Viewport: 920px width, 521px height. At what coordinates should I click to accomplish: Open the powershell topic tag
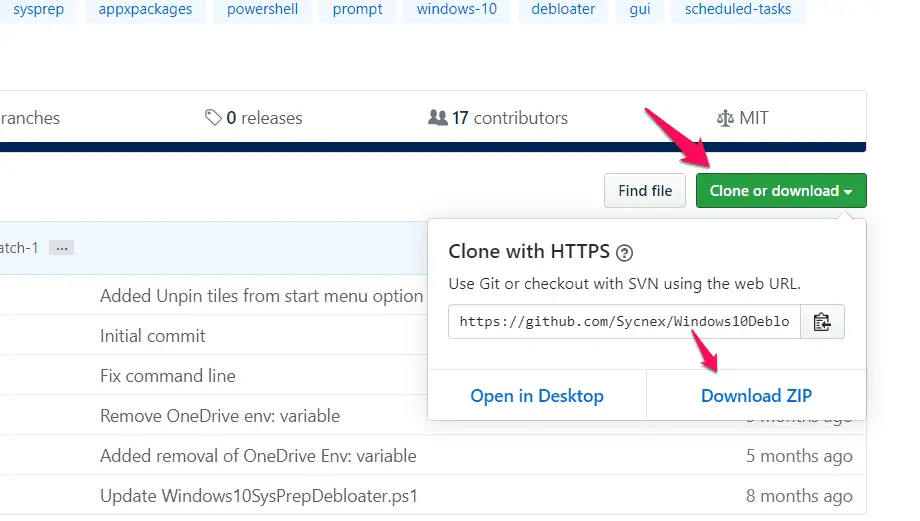262,9
